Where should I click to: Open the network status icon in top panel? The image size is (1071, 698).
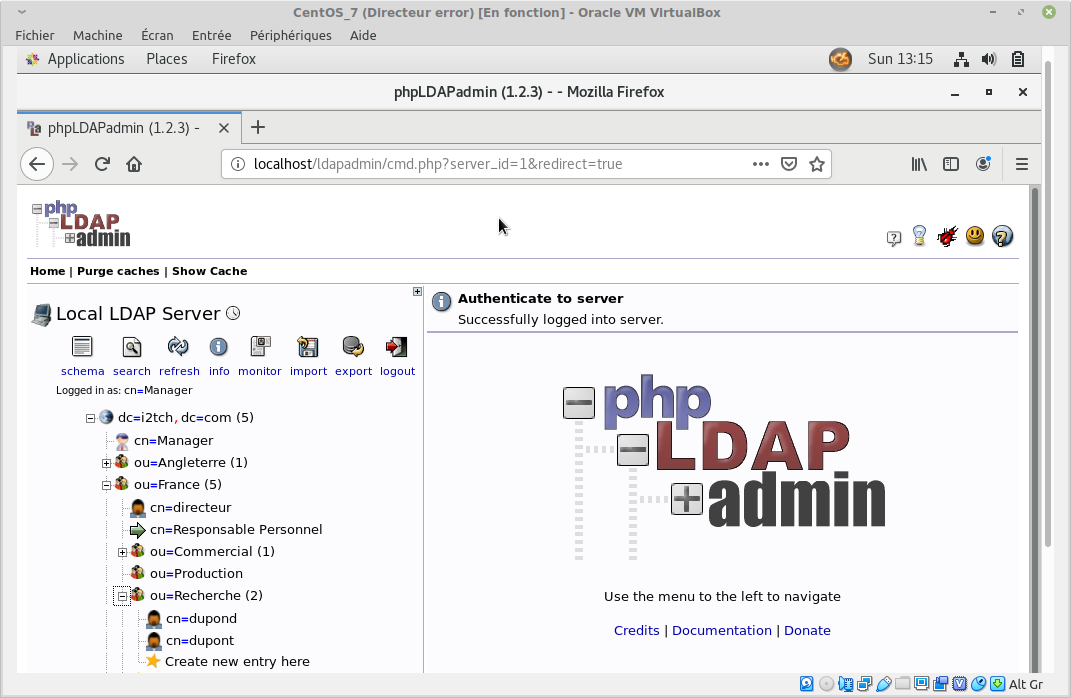pyautogui.click(x=961, y=59)
